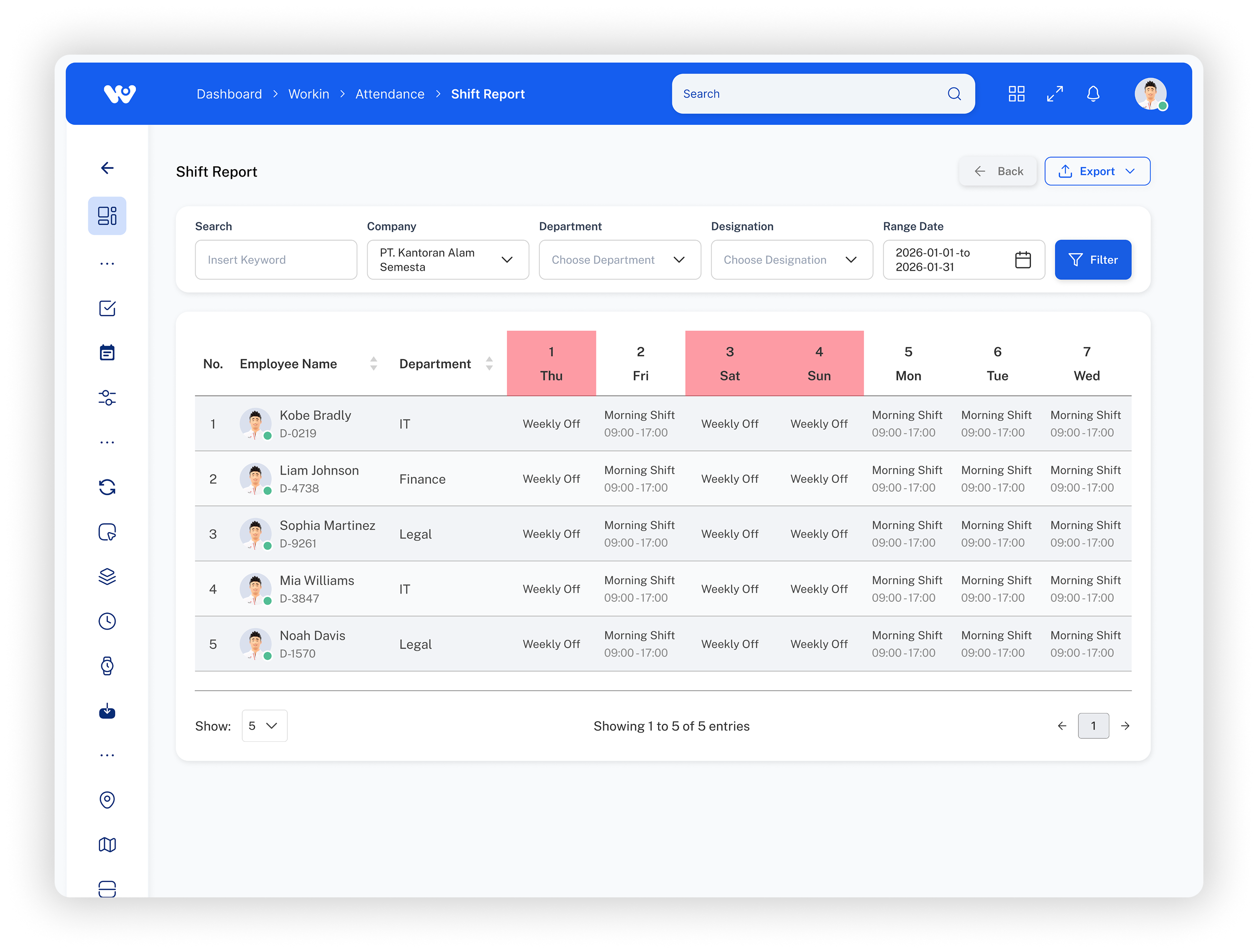The width and height of the screenshot is (1258, 952).
Task: Select Kobe Bradly employee name
Action: (x=315, y=415)
